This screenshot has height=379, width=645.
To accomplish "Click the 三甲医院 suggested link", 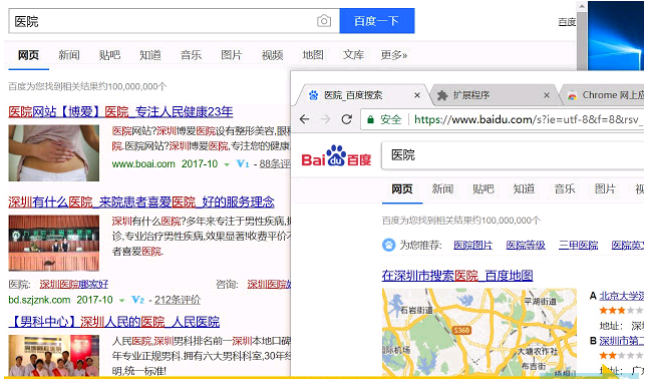I will (x=578, y=245).
